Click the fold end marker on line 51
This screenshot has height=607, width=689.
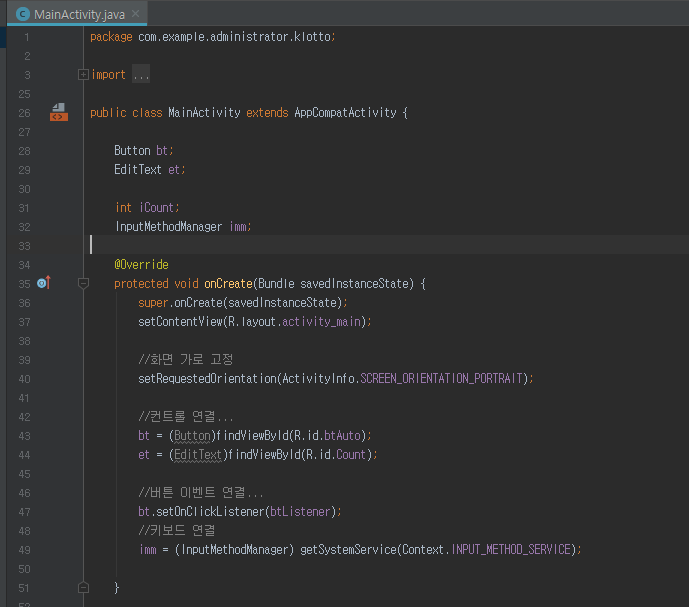click(x=83, y=588)
